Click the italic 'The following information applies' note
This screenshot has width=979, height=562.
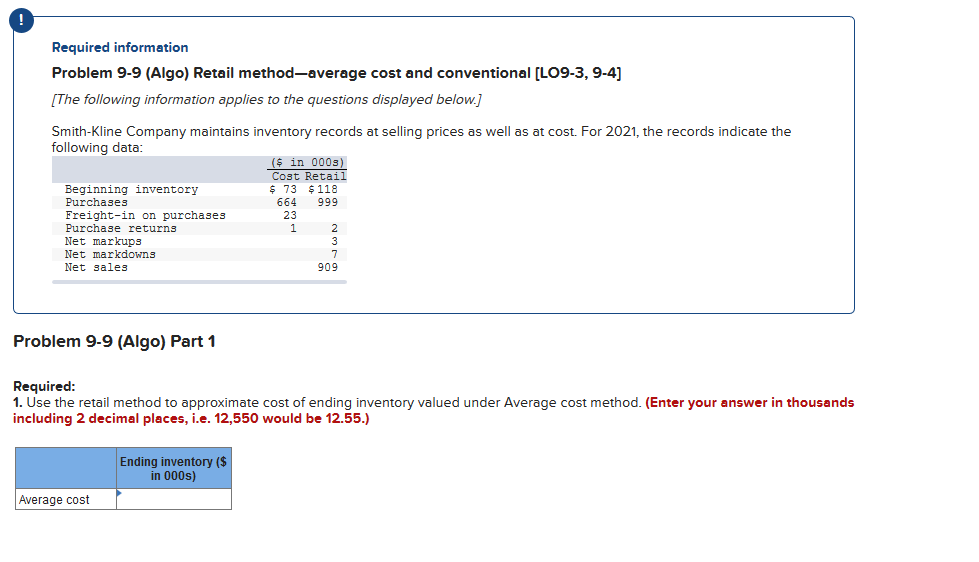pos(267,100)
